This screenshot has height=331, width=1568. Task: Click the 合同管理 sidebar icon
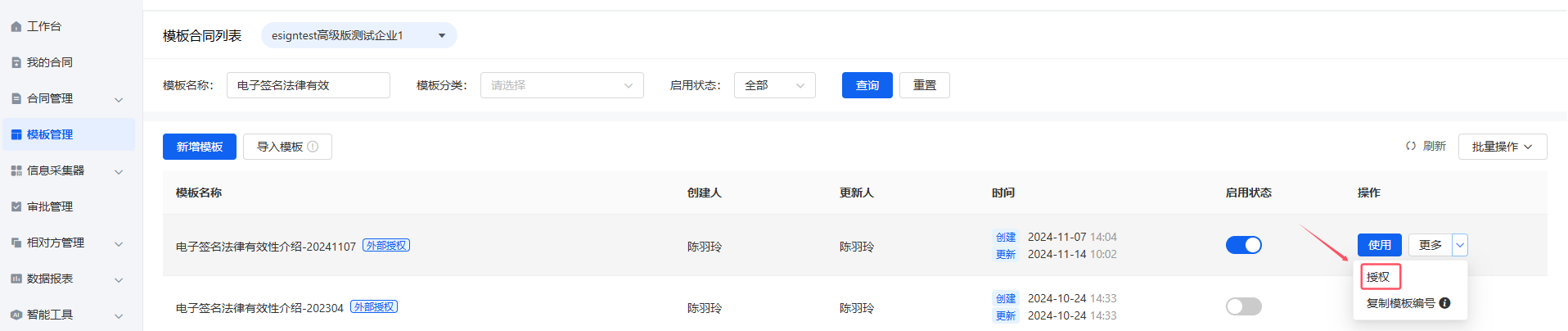(x=16, y=99)
